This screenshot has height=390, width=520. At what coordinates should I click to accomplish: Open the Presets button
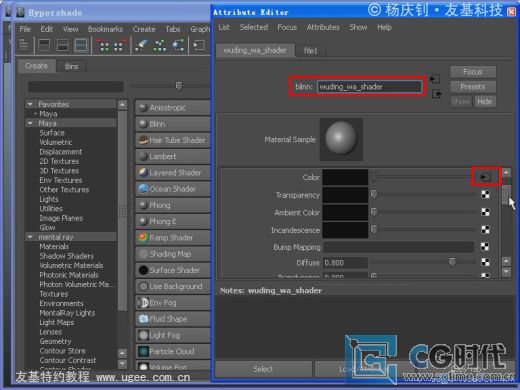[x=473, y=87]
